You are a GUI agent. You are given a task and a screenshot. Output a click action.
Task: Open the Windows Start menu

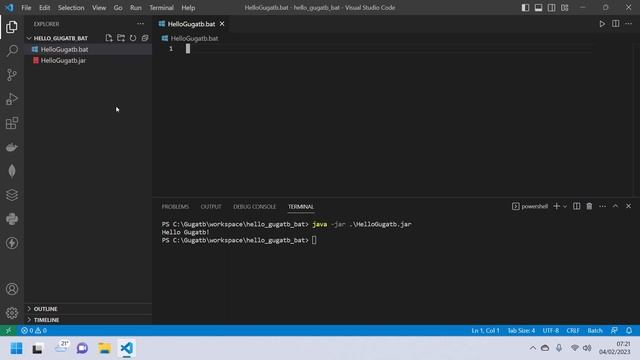[x=16, y=348]
